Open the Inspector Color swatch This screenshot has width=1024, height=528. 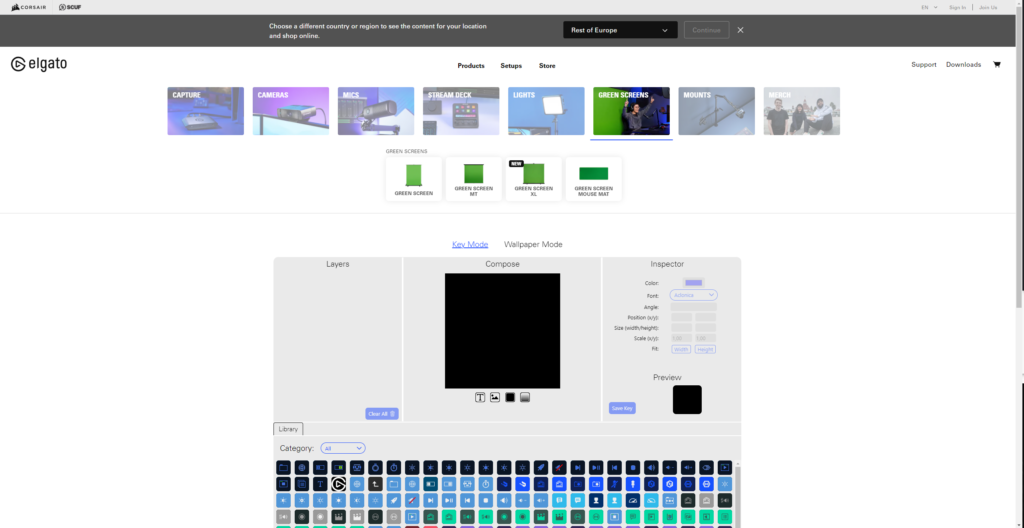pos(694,283)
